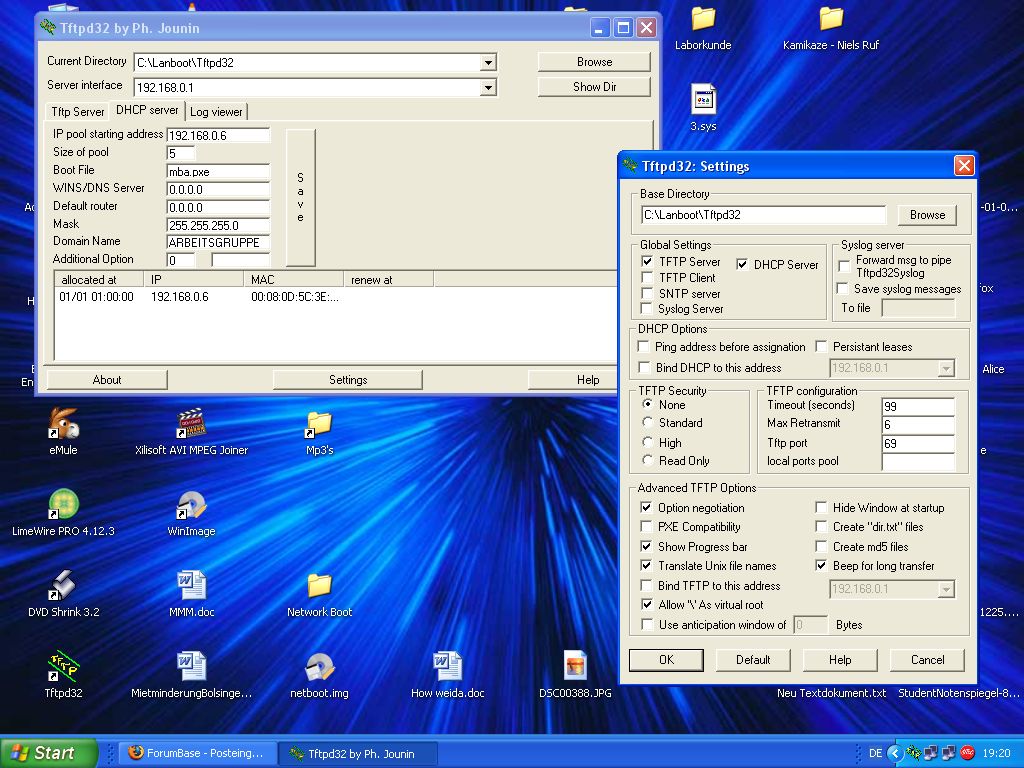
Task: Click the red tray icon beside clock
Action: pos(968,753)
